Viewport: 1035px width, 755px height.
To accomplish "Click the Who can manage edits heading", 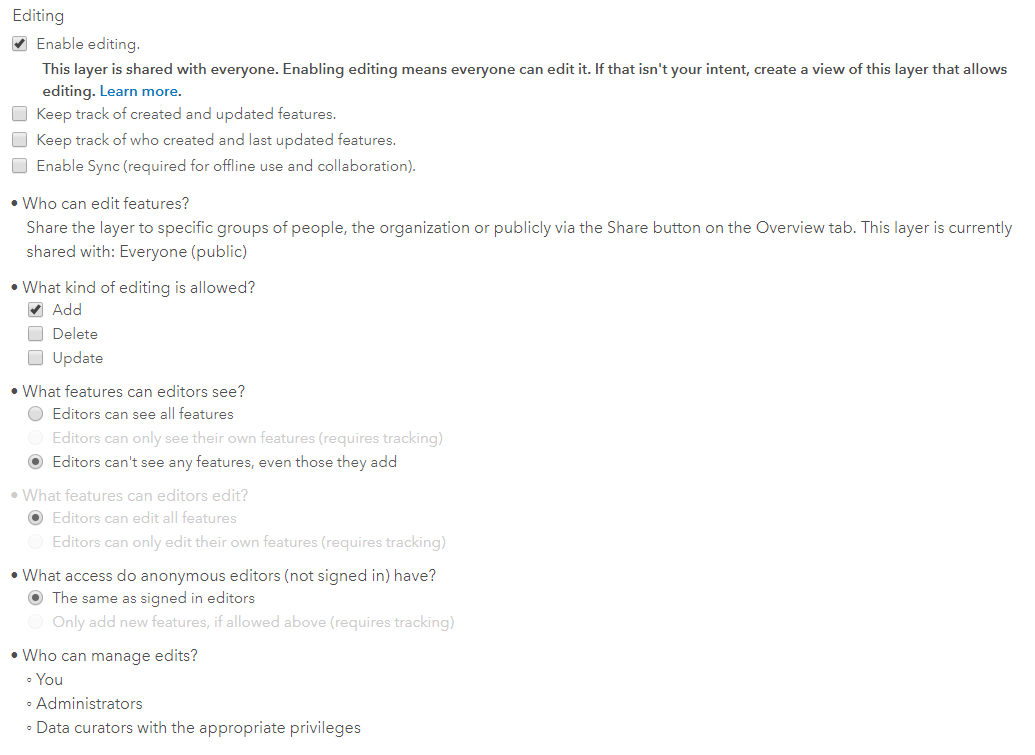I will 110,656.
